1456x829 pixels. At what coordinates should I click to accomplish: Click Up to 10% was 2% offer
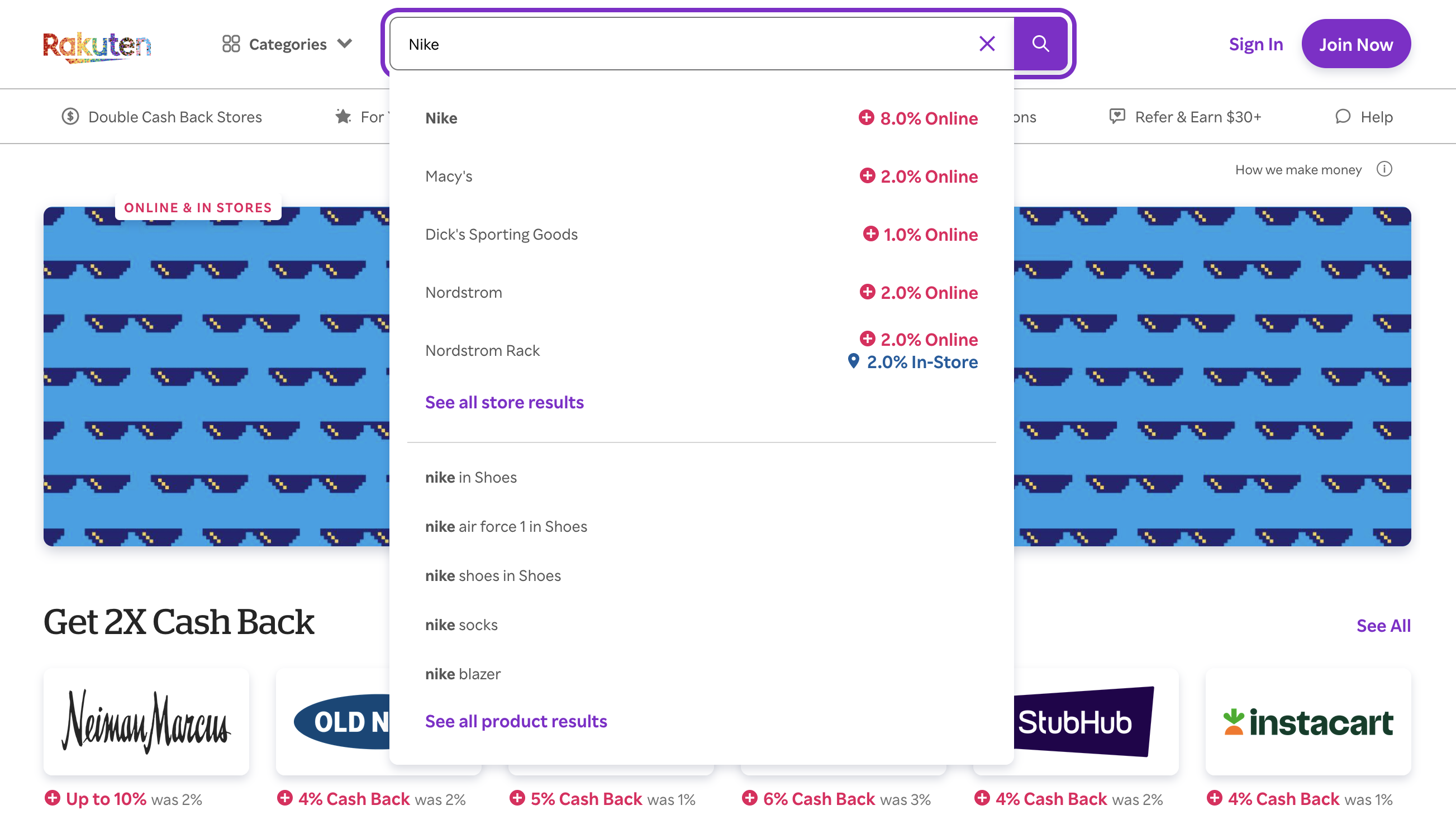[x=123, y=799]
